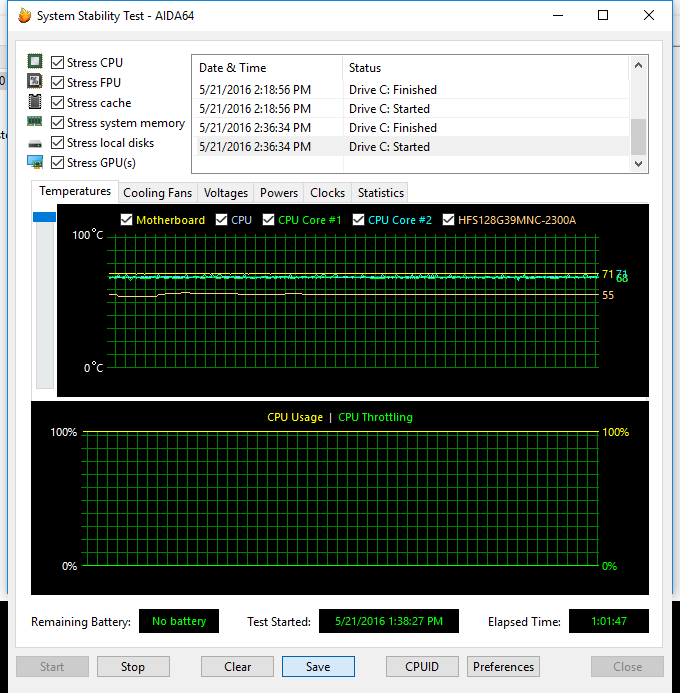
Task: Click the FPU percent icon beside Stress FPU
Action: tap(35, 81)
